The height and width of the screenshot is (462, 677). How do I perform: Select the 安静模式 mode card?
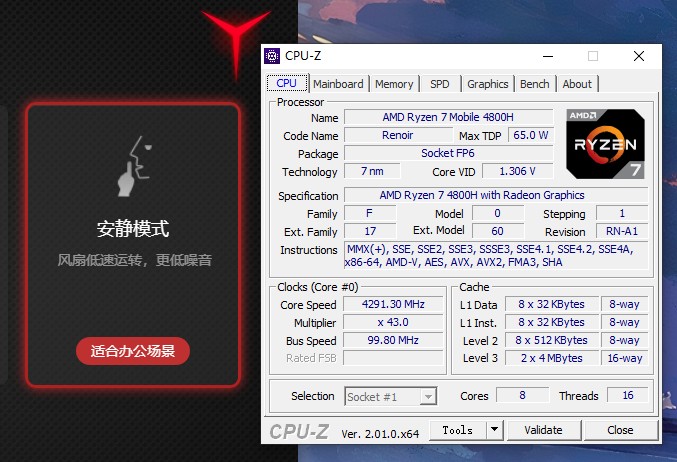pos(133,245)
